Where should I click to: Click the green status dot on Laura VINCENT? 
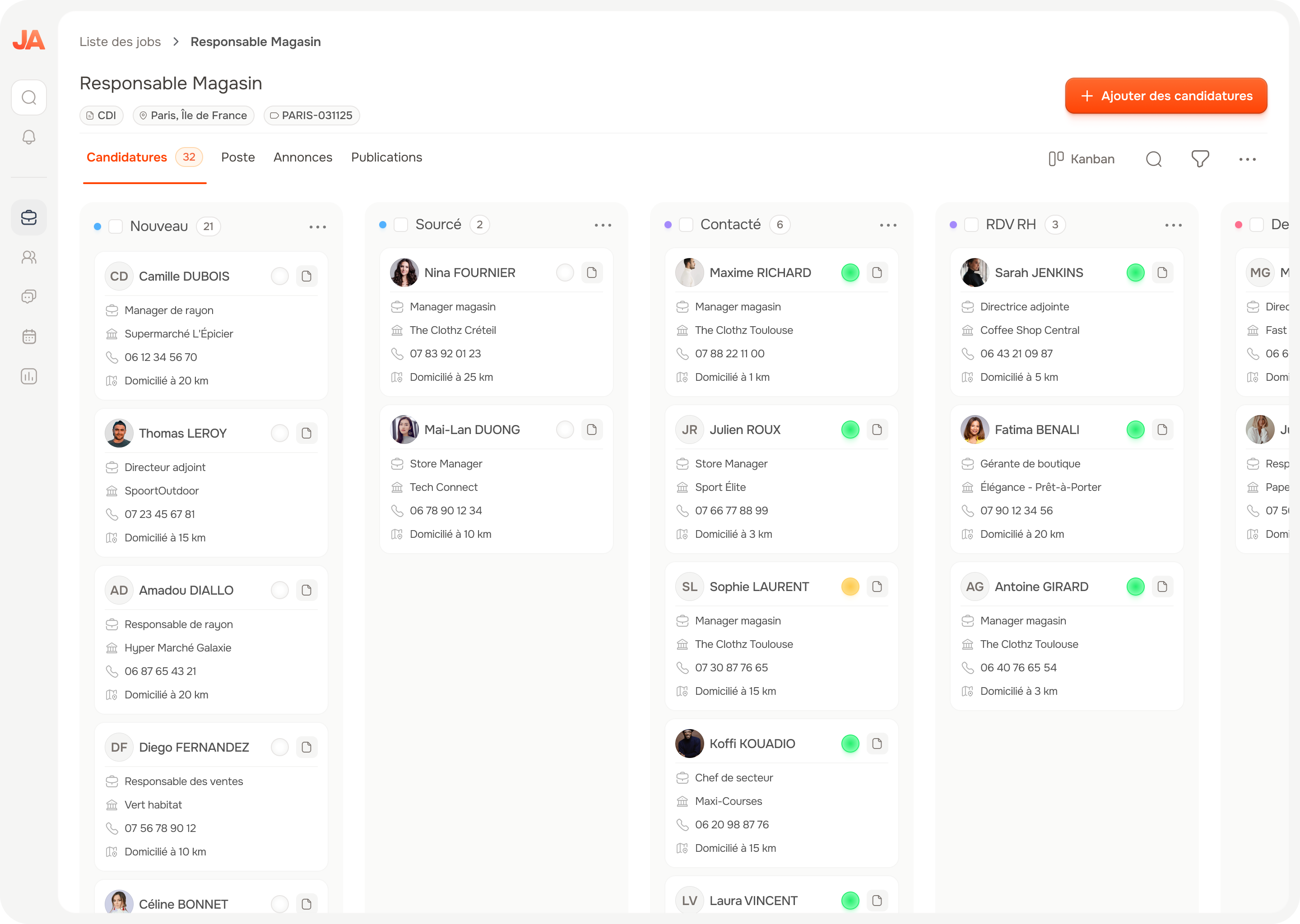(x=850, y=901)
